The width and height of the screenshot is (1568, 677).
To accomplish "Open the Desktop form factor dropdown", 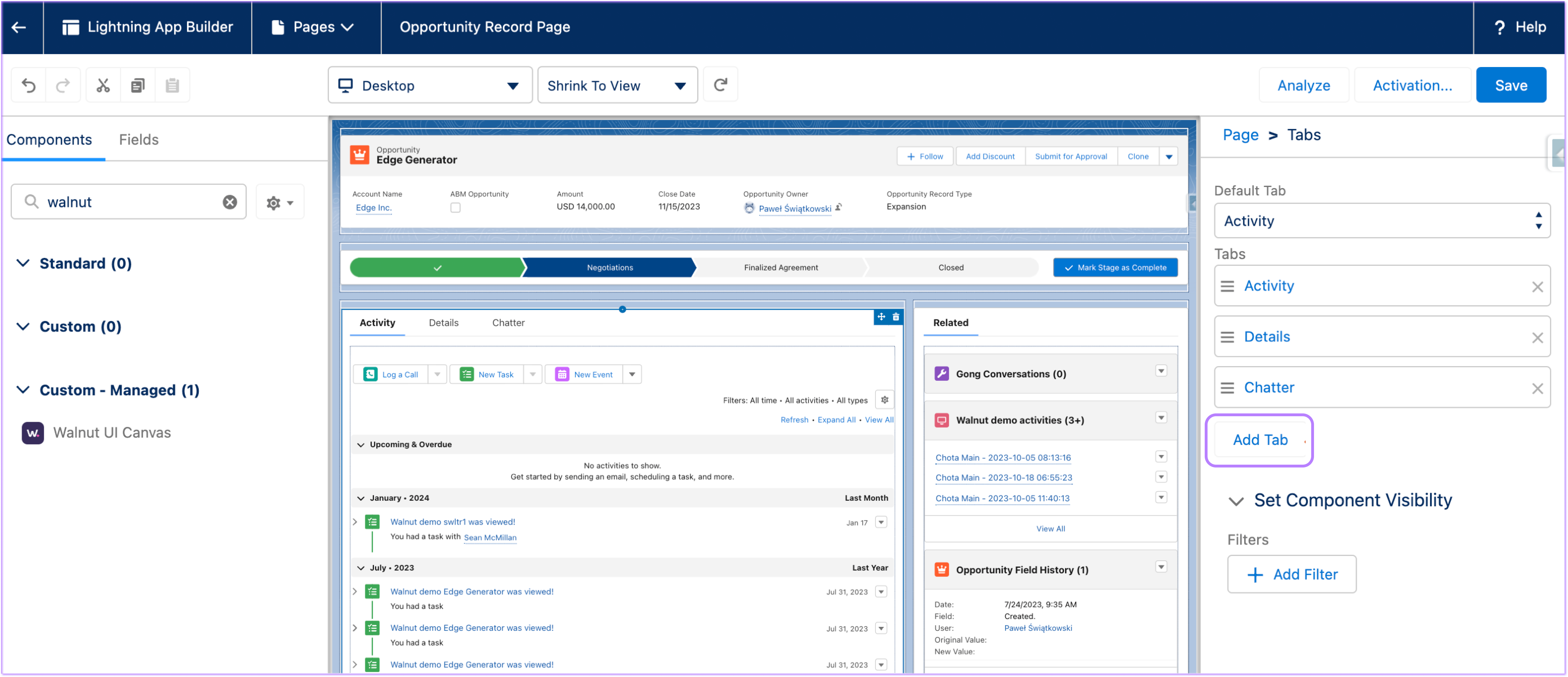I will pyautogui.click(x=430, y=85).
